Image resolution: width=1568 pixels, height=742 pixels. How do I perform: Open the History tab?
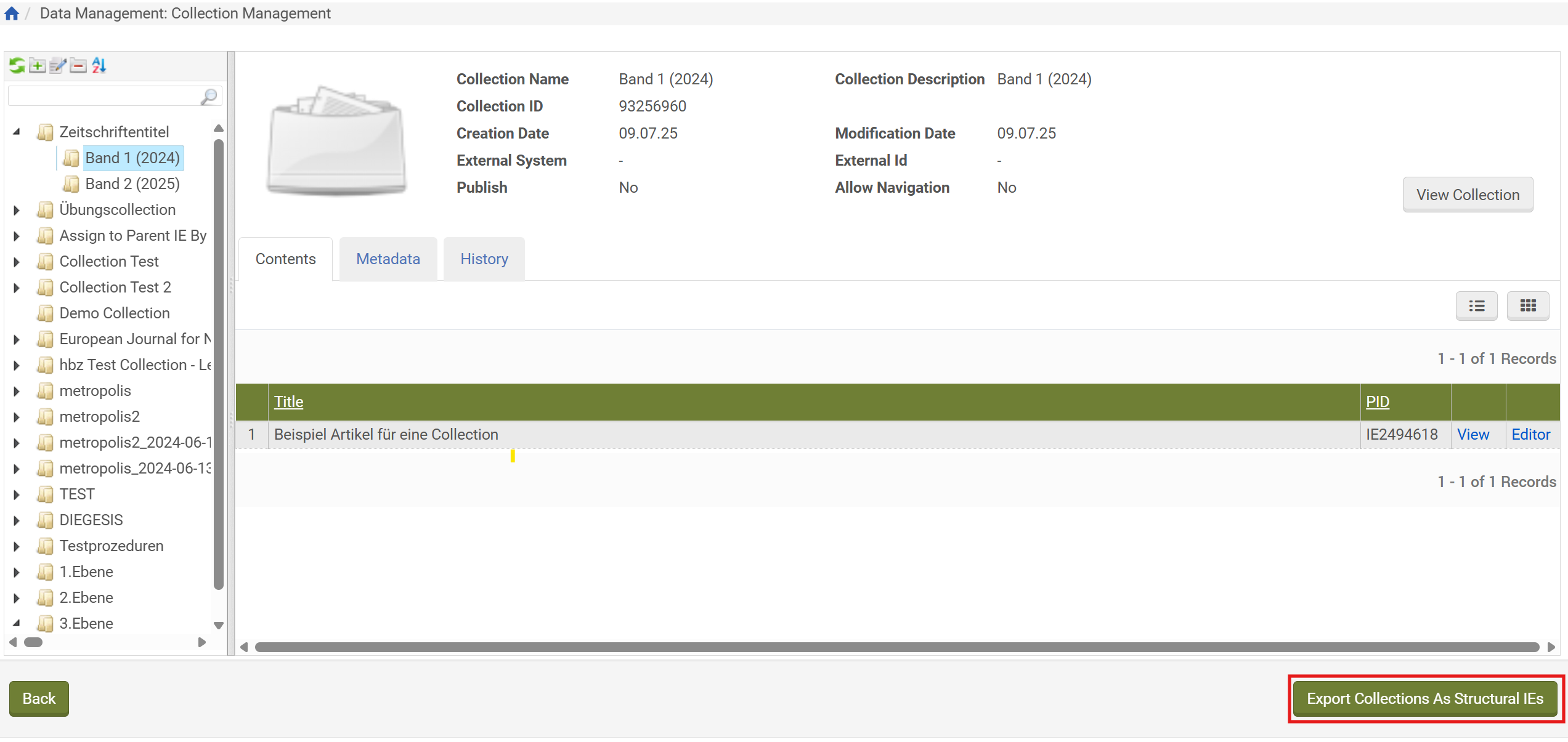[x=484, y=259]
